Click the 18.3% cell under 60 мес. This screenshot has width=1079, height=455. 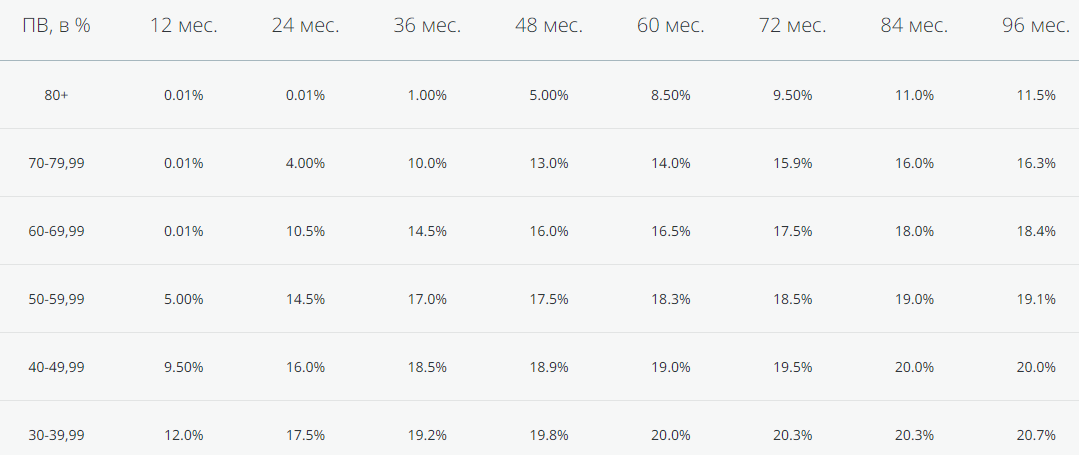coord(670,299)
